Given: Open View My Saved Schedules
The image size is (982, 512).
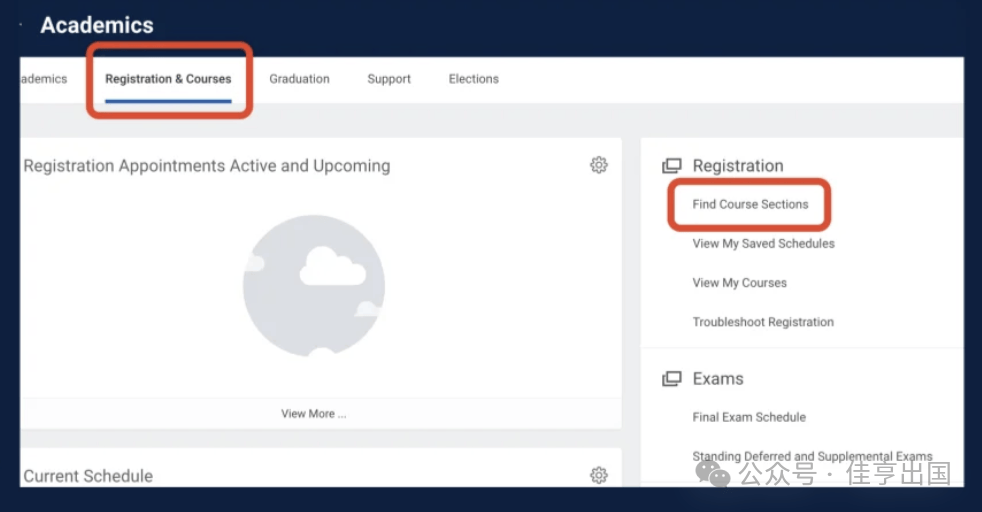Looking at the screenshot, I should 763,243.
